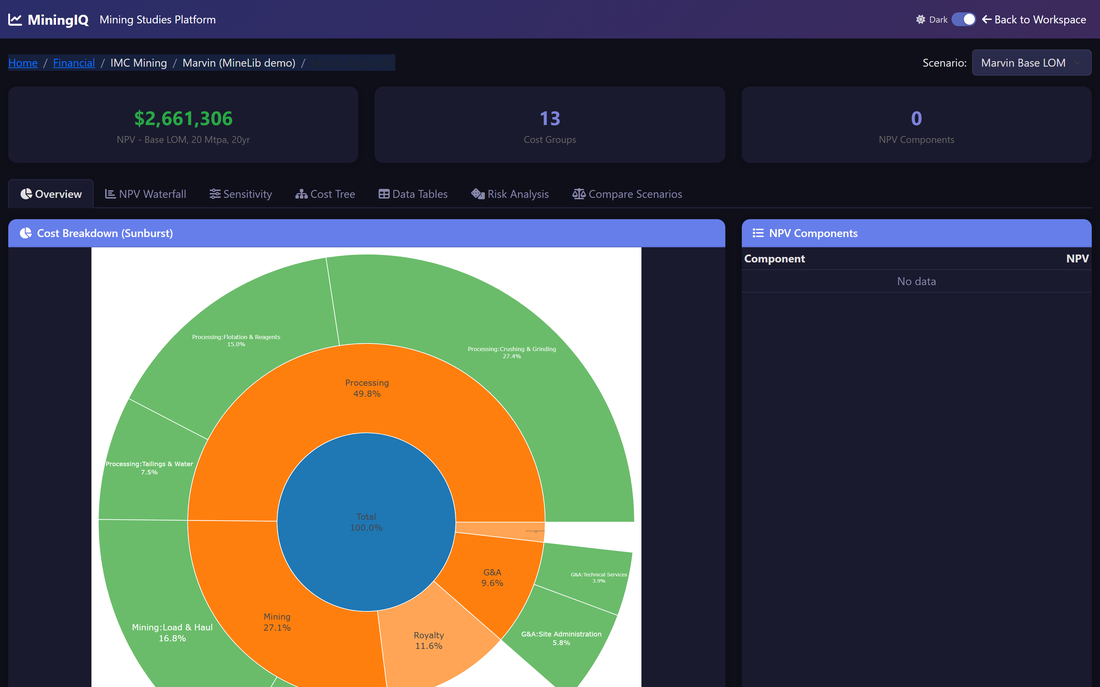
Task: Click the Cost Breakdown (Sunburst) header title
Action: coord(105,233)
